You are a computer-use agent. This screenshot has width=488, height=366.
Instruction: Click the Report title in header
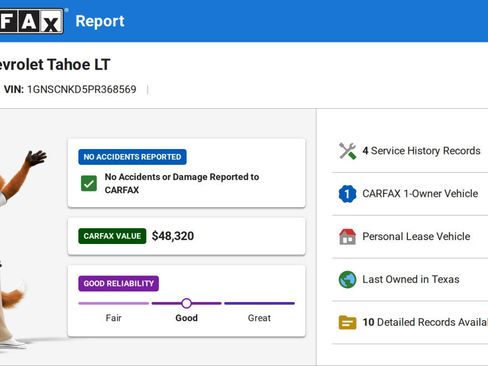pos(100,21)
